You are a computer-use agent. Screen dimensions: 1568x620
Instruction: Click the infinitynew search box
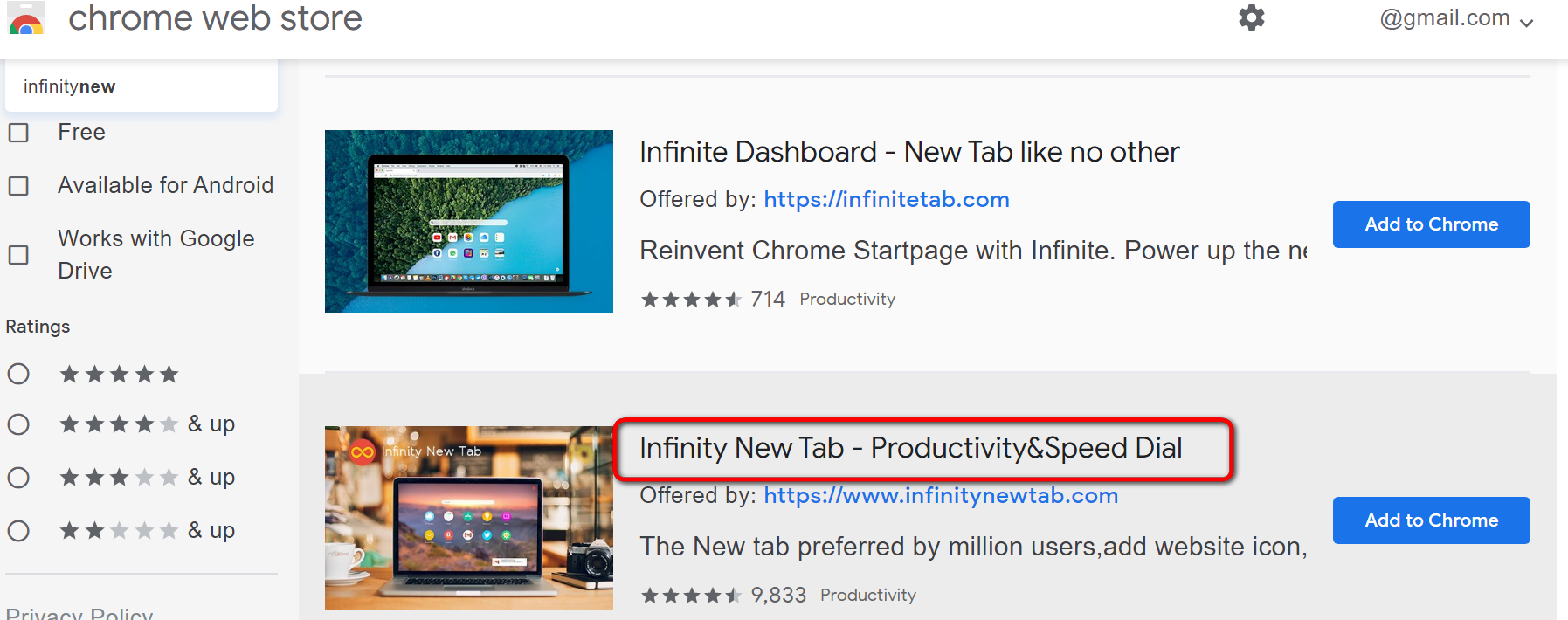pyautogui.click(x=142, y=86)
